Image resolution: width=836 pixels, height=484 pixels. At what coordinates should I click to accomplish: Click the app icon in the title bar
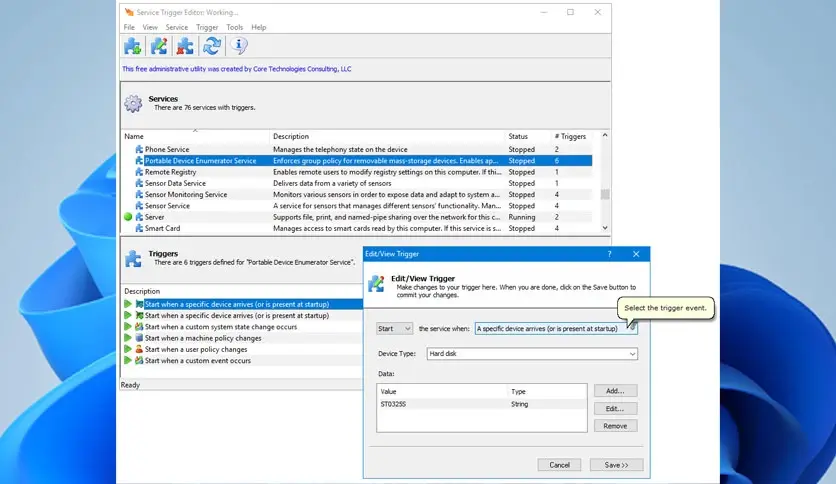[129, 12]
